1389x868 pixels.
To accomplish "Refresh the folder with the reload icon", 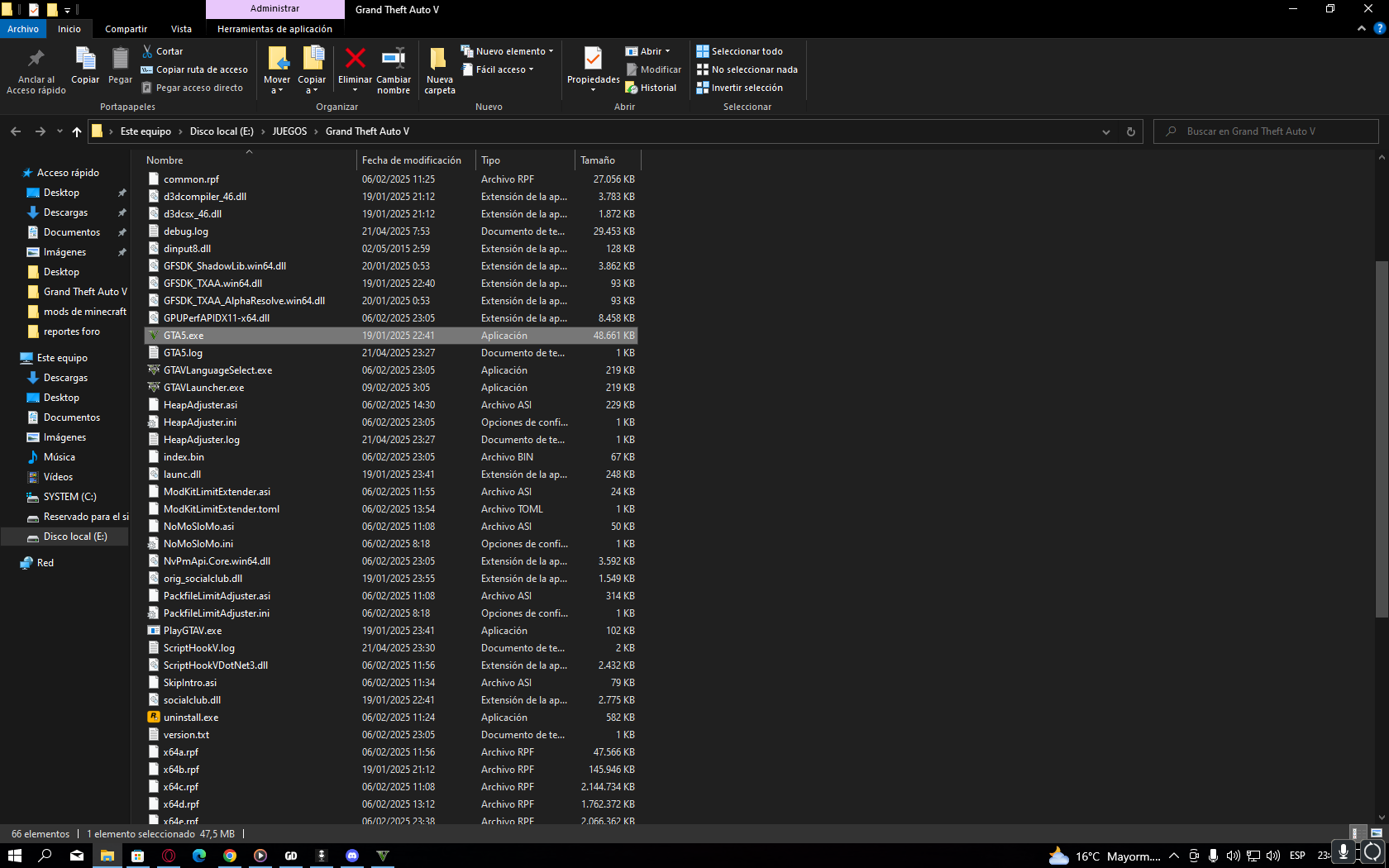I will point(1130,131).
